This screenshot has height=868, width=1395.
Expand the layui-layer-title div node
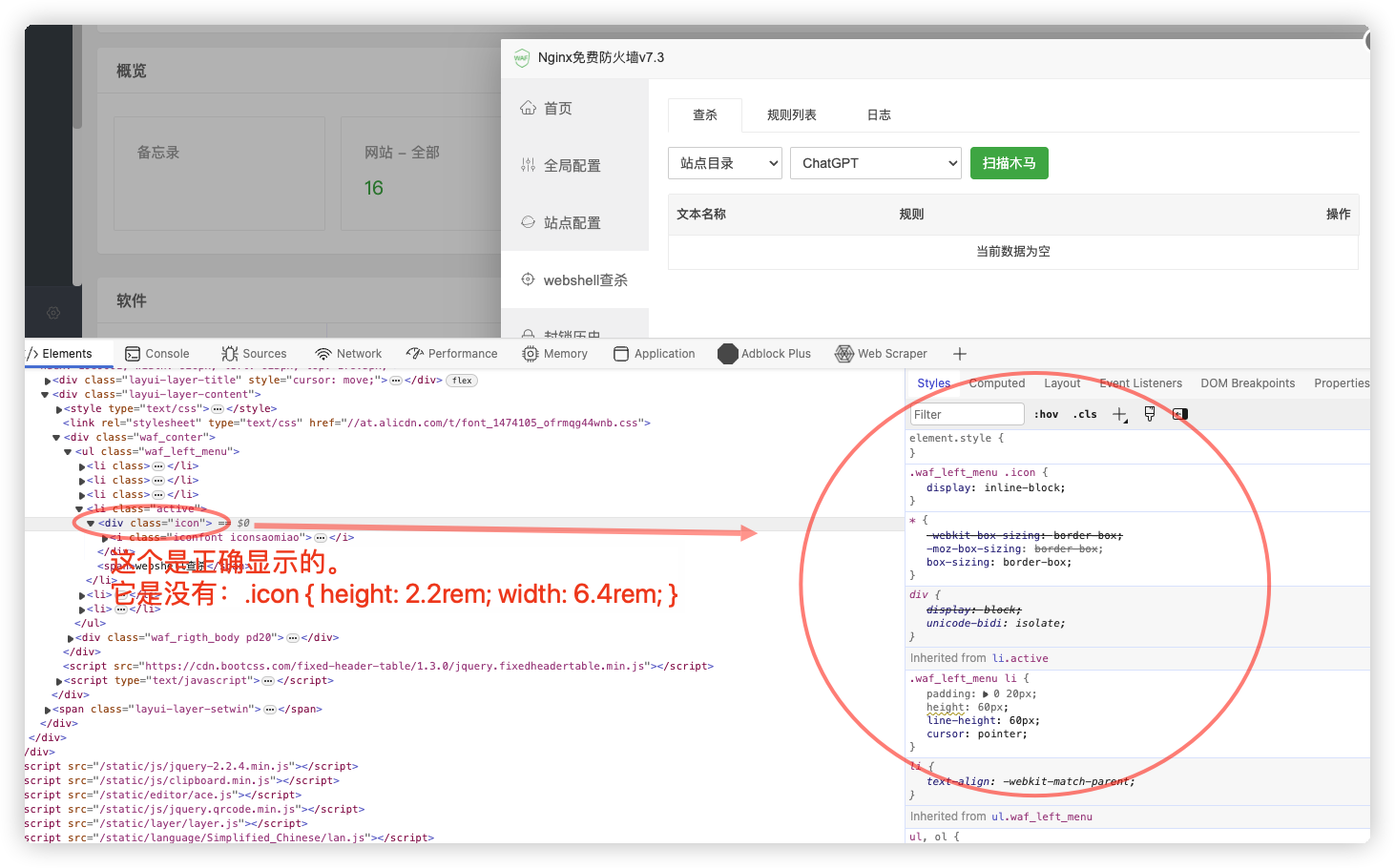48,381
